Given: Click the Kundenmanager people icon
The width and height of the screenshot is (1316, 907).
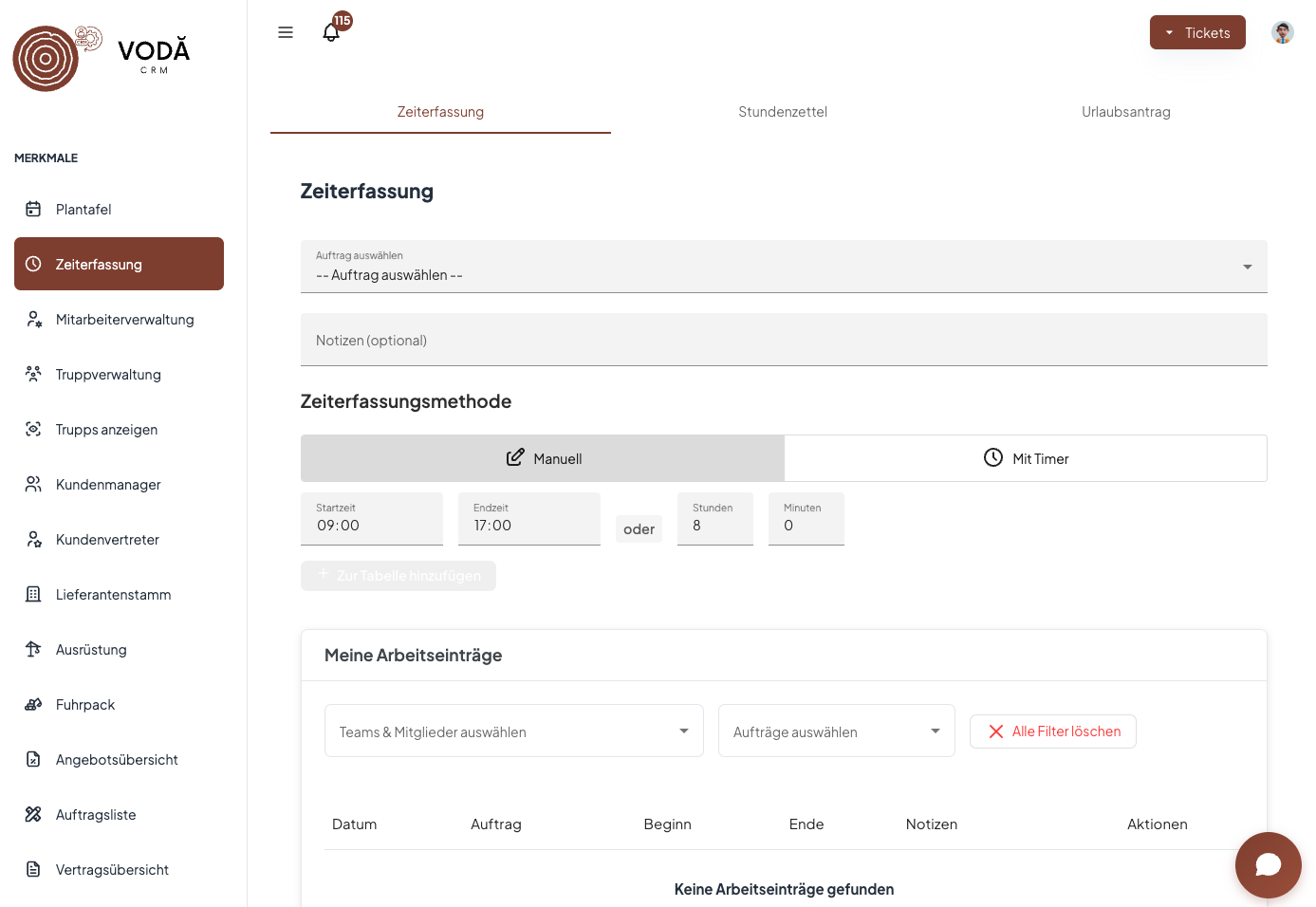Looking at the screenshot, I should 33,485.
